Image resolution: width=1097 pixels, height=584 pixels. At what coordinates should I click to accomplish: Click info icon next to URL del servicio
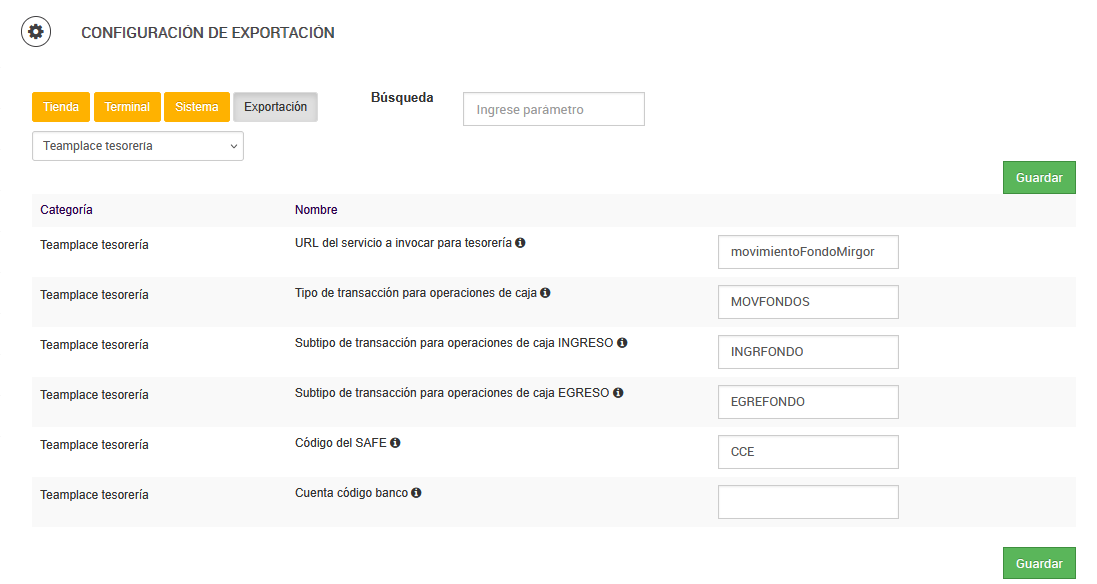[x=520, y=243]
